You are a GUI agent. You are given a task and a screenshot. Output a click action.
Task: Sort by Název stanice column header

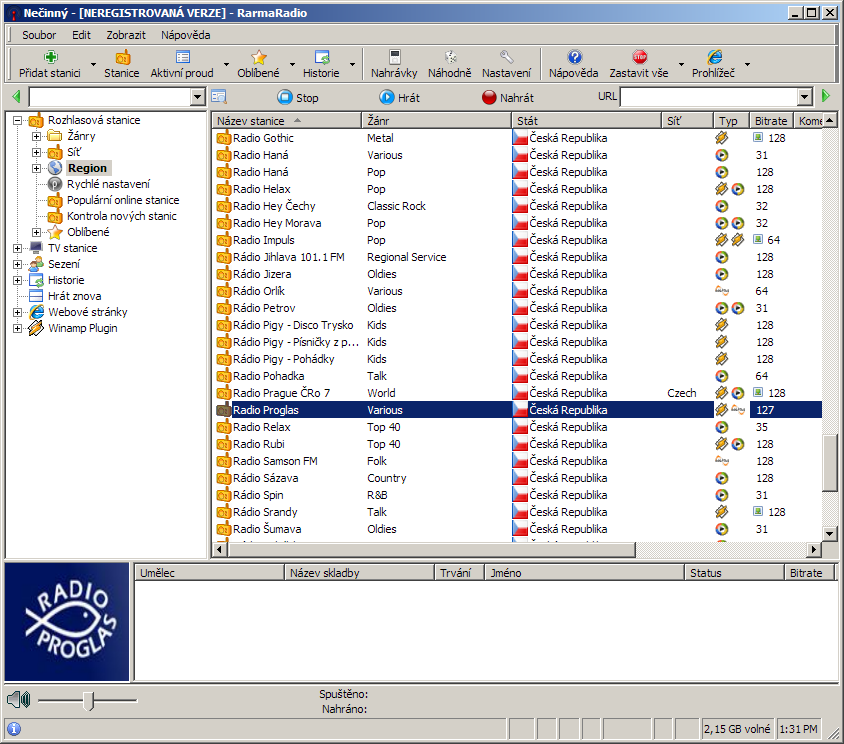point(286,121)
